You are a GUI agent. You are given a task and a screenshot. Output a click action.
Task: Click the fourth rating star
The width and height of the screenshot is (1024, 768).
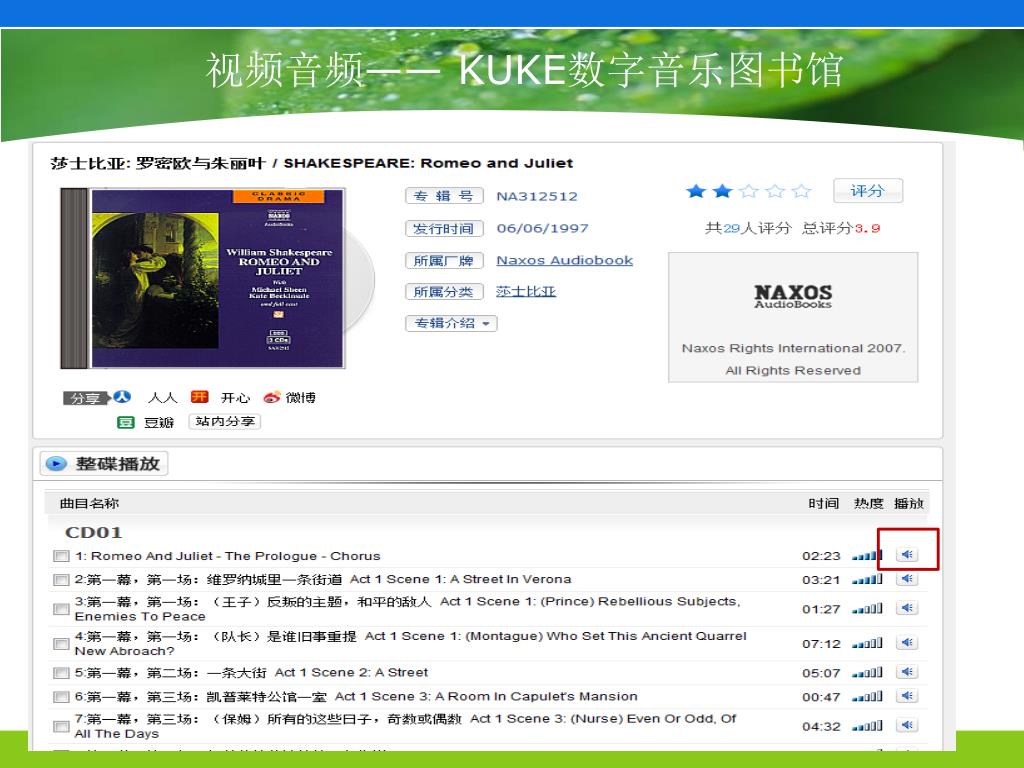[775, 191]
